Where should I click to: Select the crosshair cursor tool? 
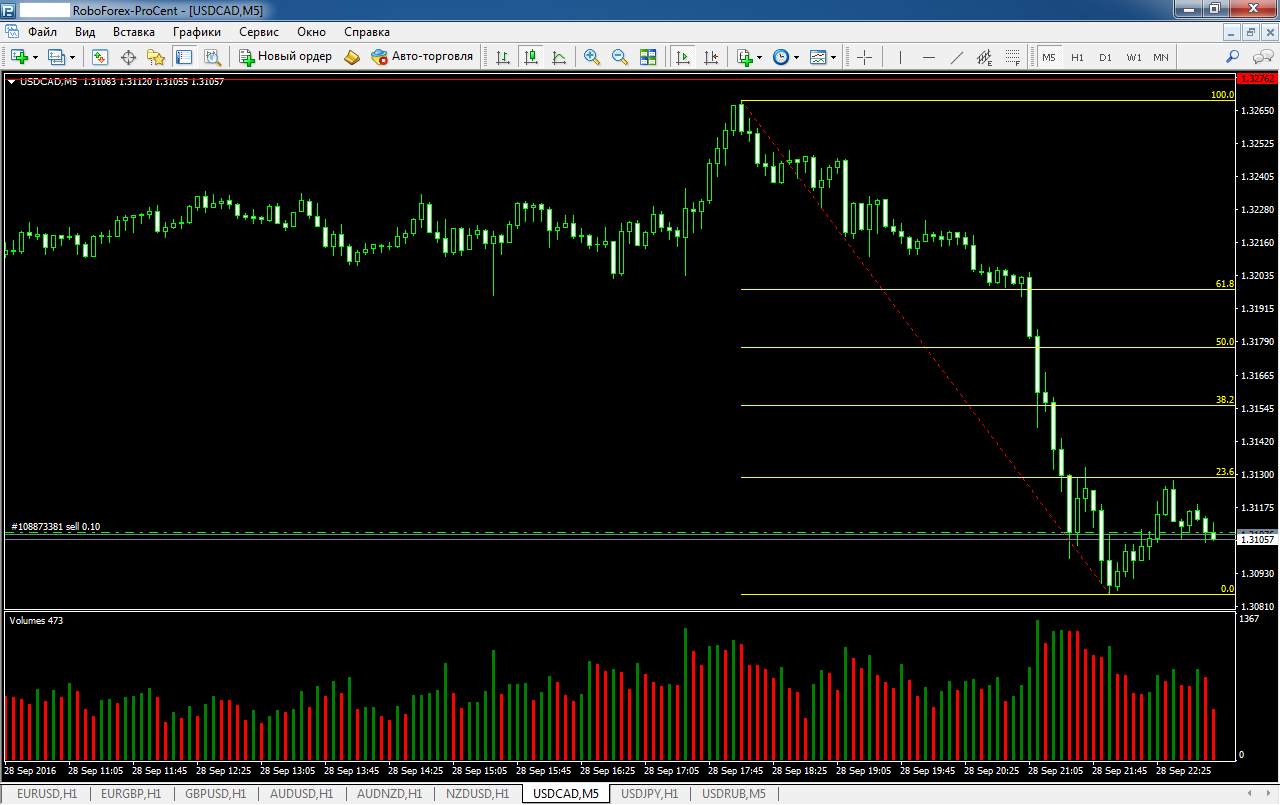coord(865,57)
